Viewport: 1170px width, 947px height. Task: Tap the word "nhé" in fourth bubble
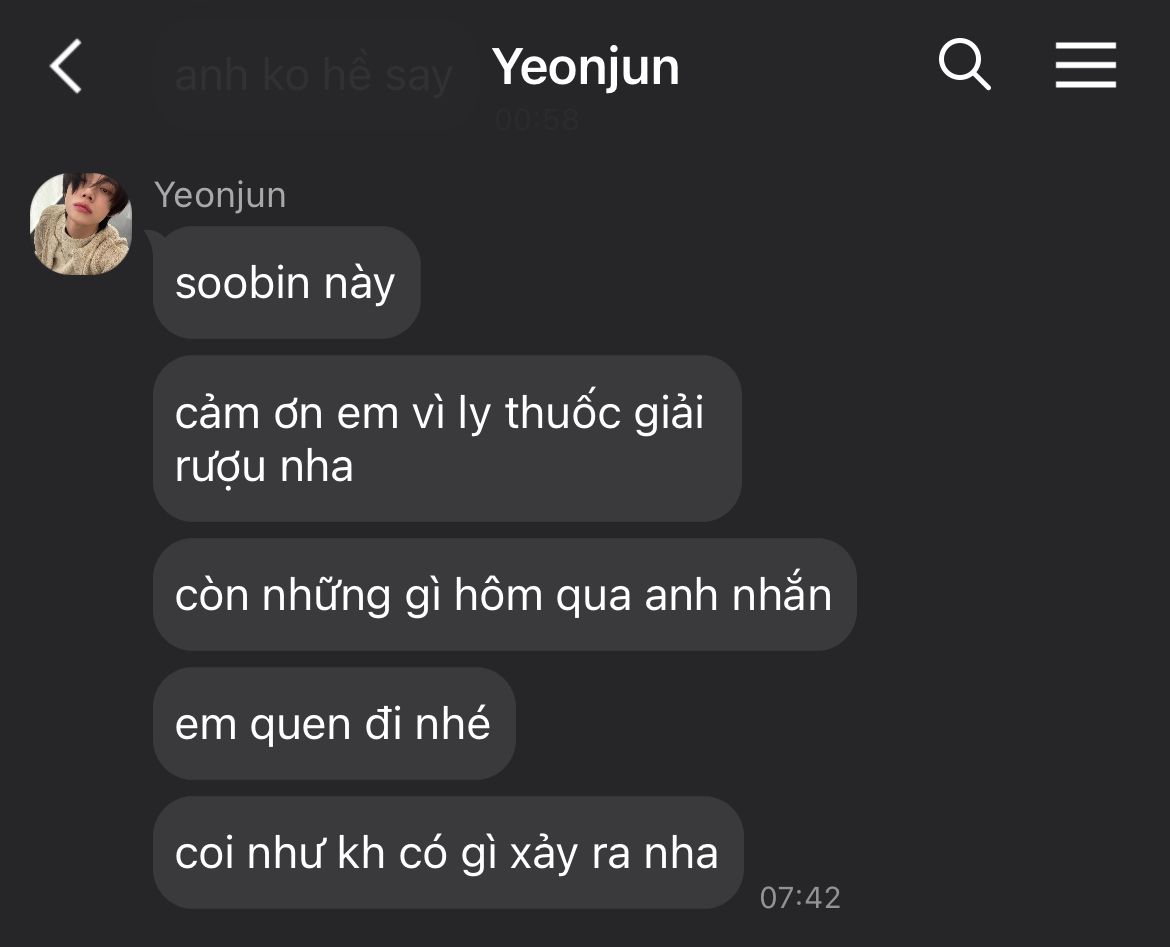452,722
